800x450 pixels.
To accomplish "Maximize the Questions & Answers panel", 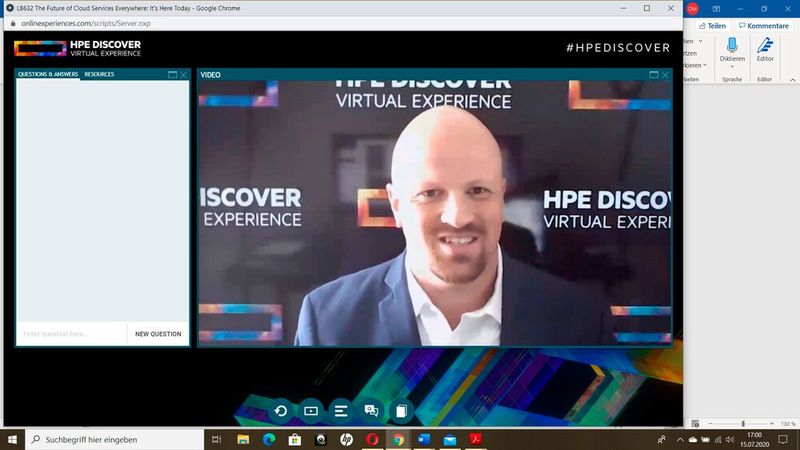I will point(172,74).
